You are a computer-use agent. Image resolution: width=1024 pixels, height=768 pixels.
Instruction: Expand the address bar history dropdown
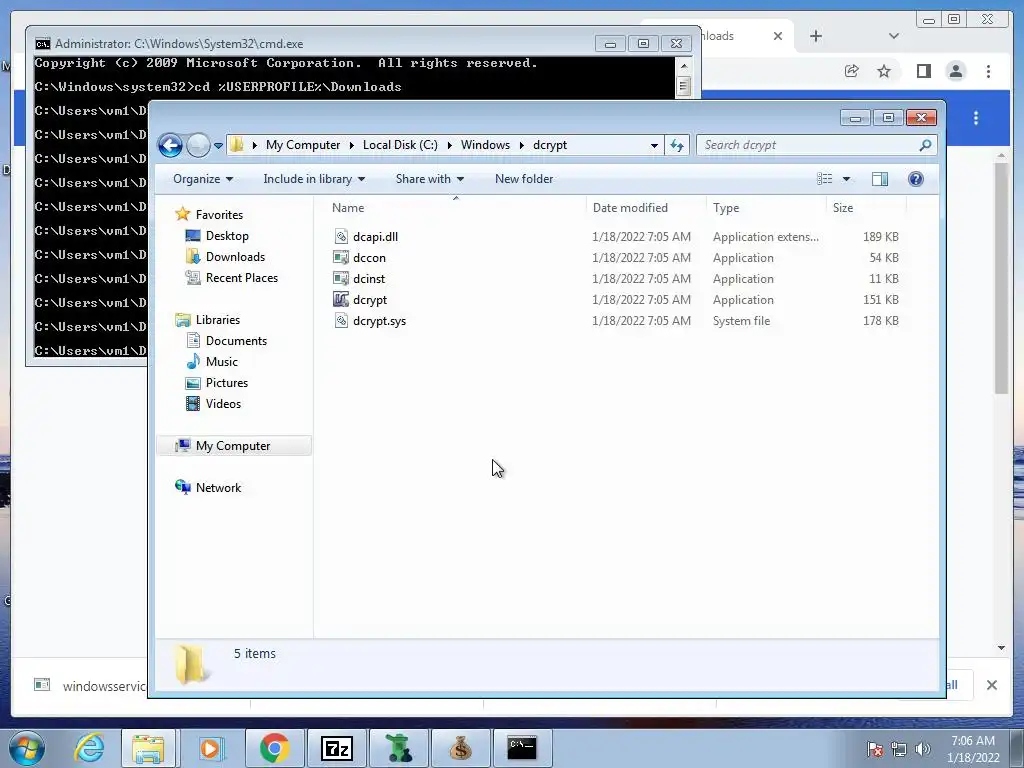(x=654, y=146)
